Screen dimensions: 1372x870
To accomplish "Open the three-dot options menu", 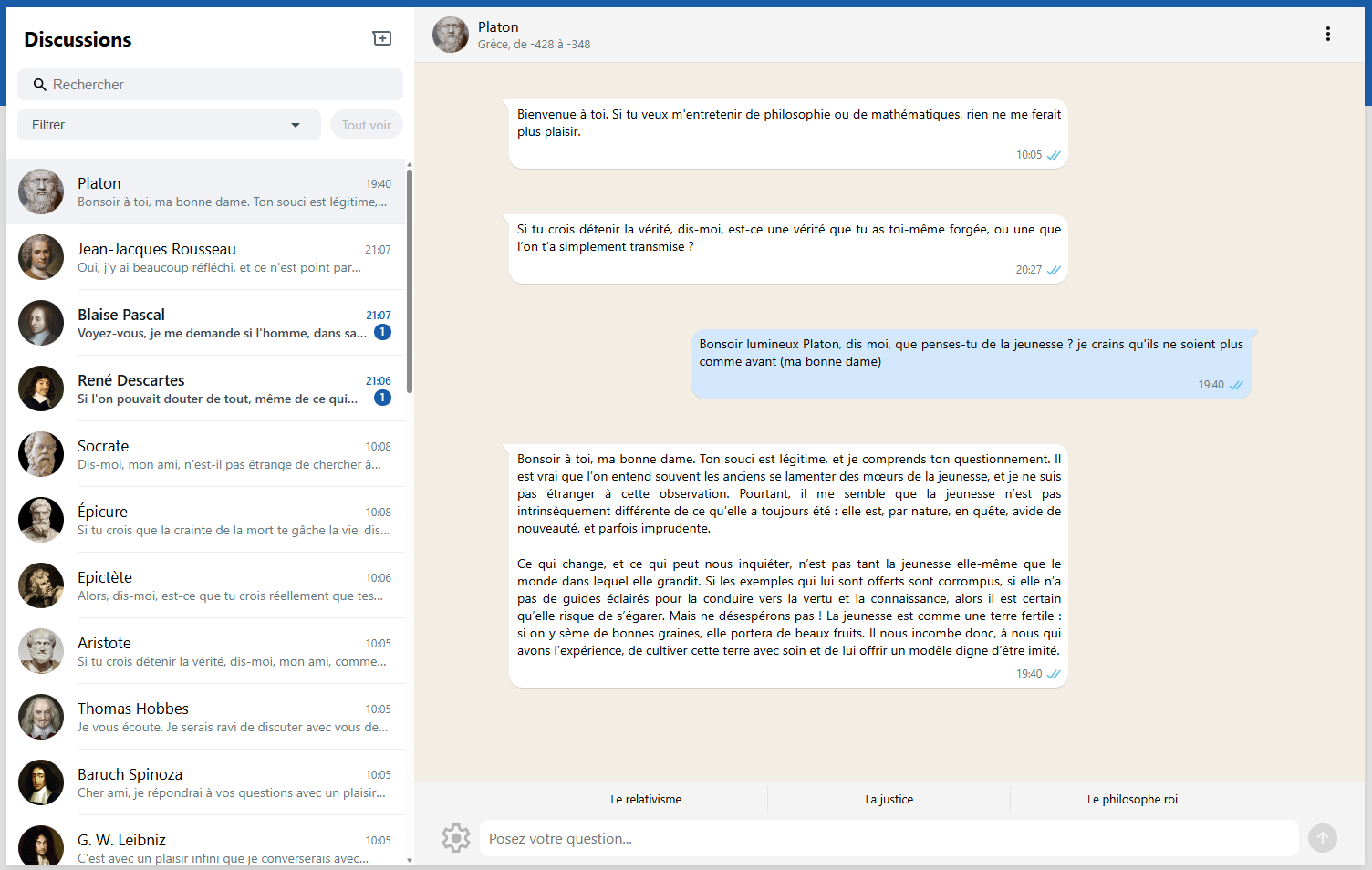I will coord(1327,34).
